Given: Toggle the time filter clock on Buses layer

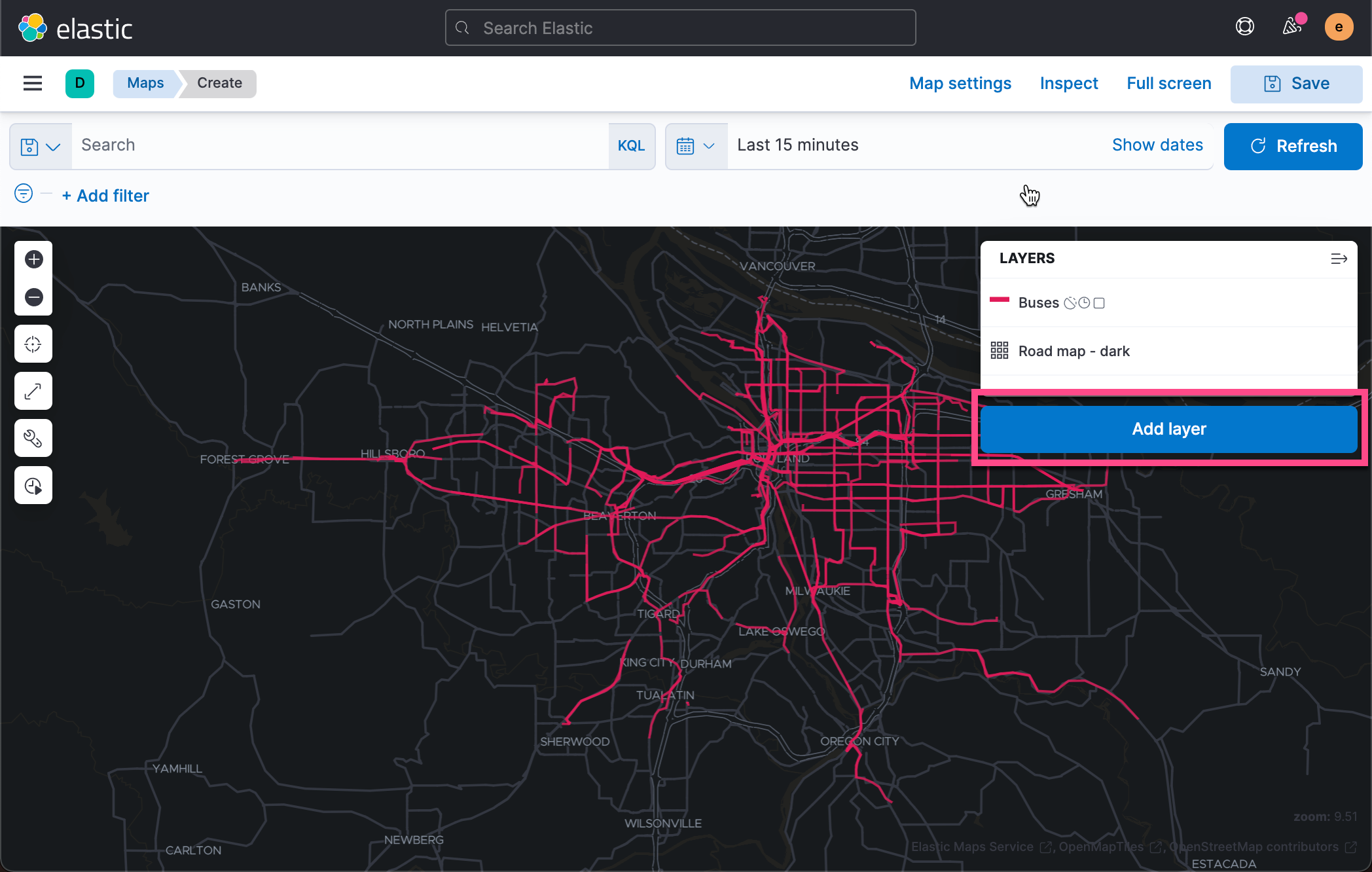Looking at the screenshot, I should (1085, 302).
